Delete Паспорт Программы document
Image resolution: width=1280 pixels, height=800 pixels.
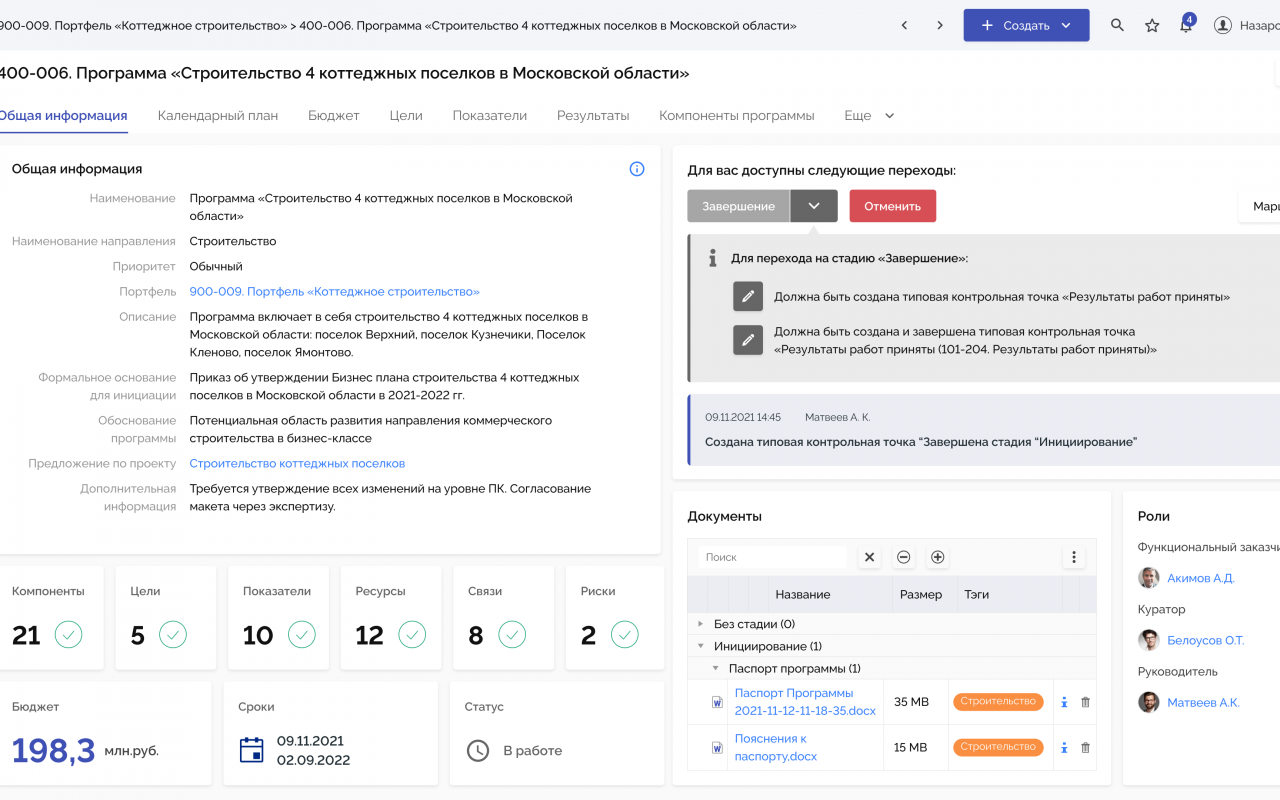(1085, 702)
